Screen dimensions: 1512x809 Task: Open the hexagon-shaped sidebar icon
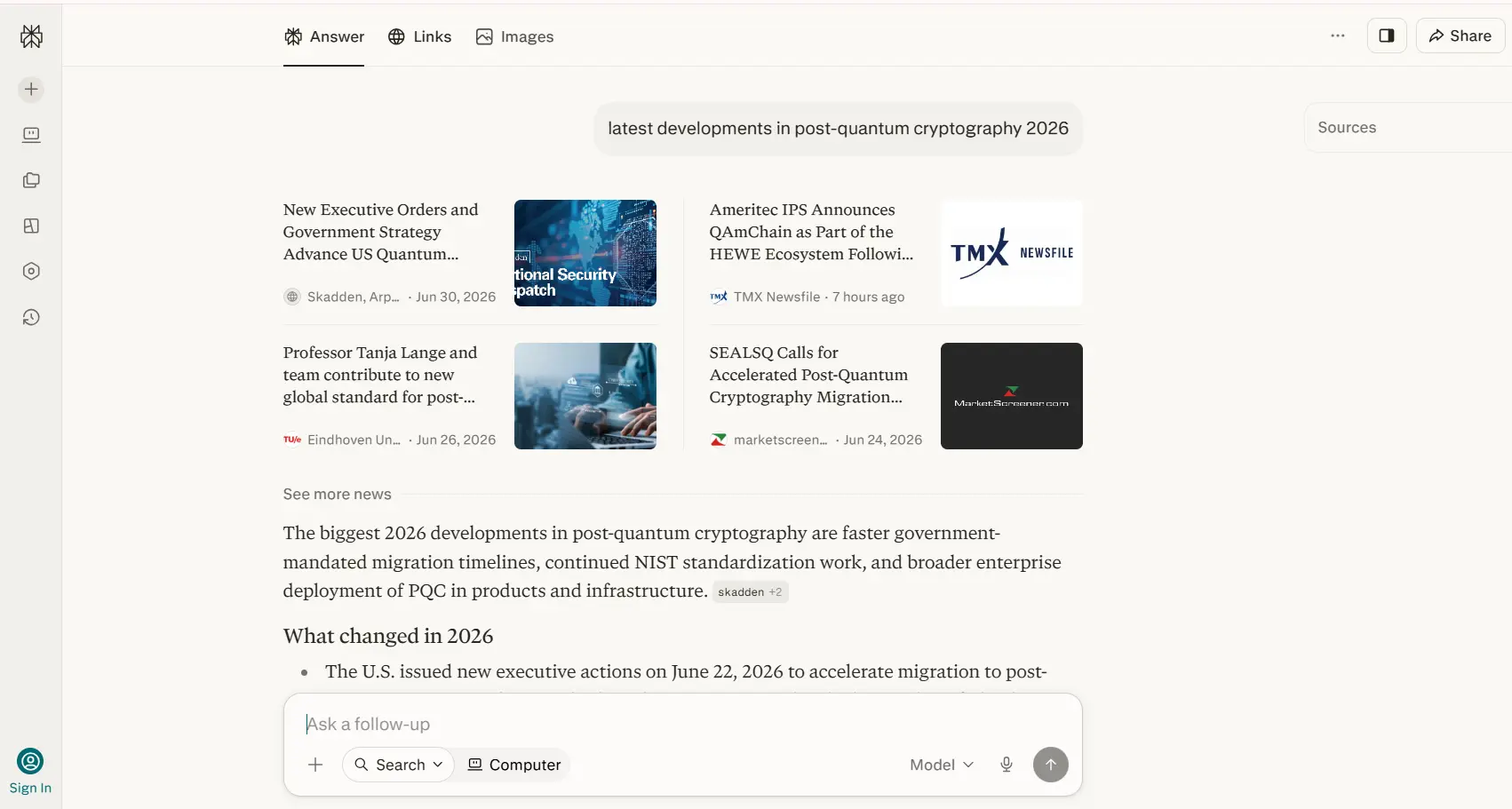tap(31, 272)
